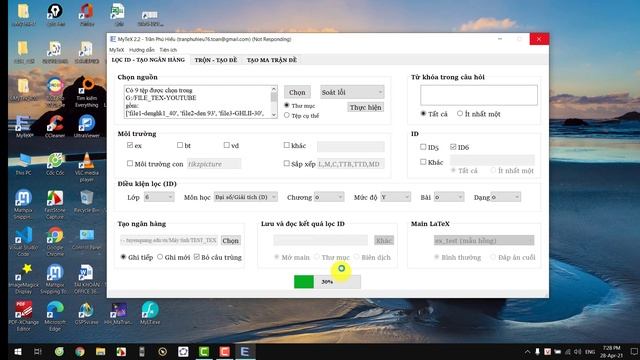
Task: Click the 'Thực hiện' button
Action: tap(365, 107)
